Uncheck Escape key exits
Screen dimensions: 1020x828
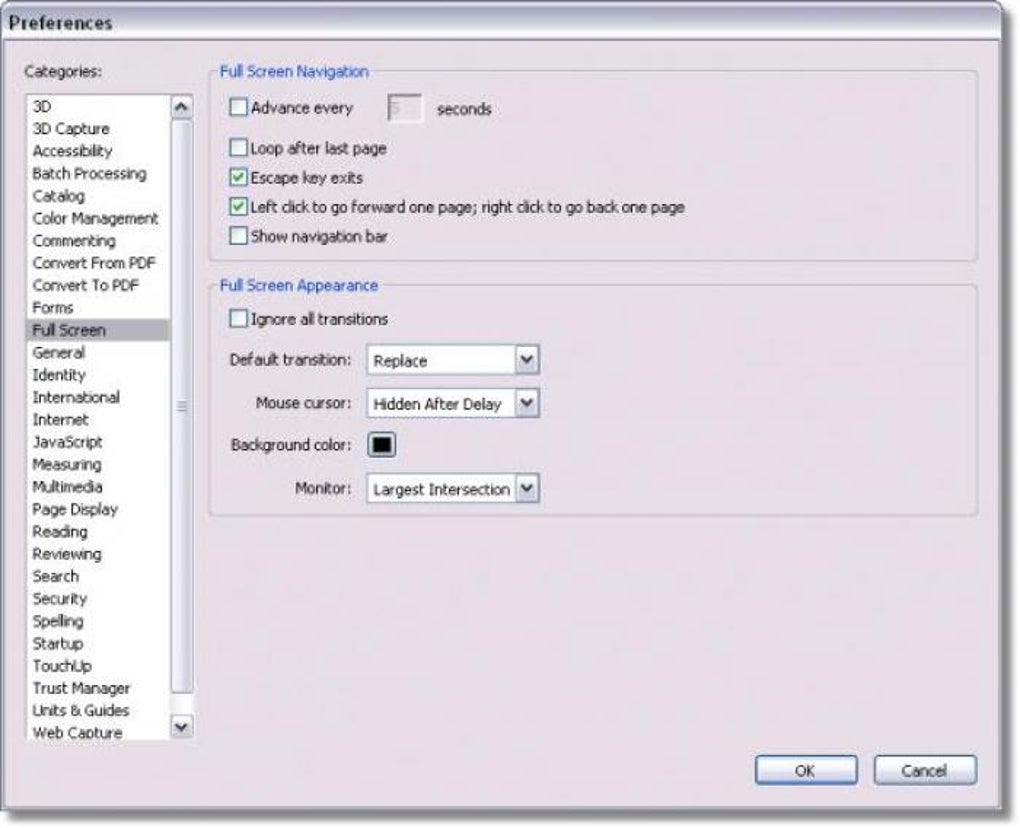(239, 178)
